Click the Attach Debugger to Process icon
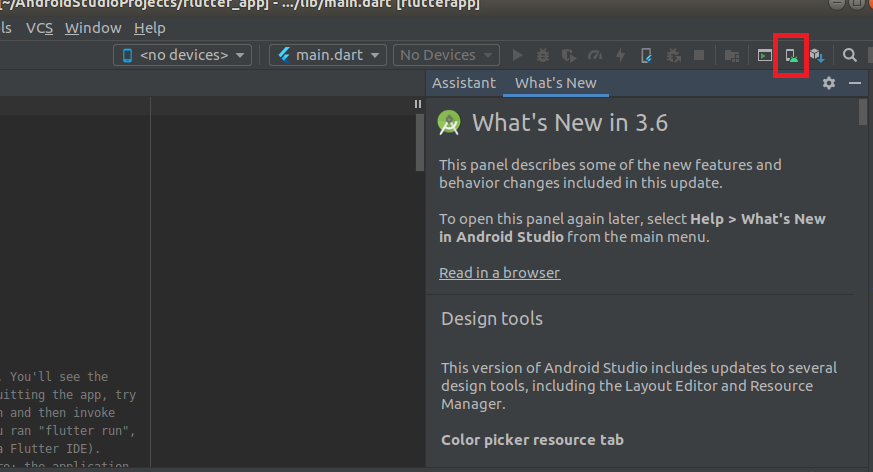 (674, 55)
